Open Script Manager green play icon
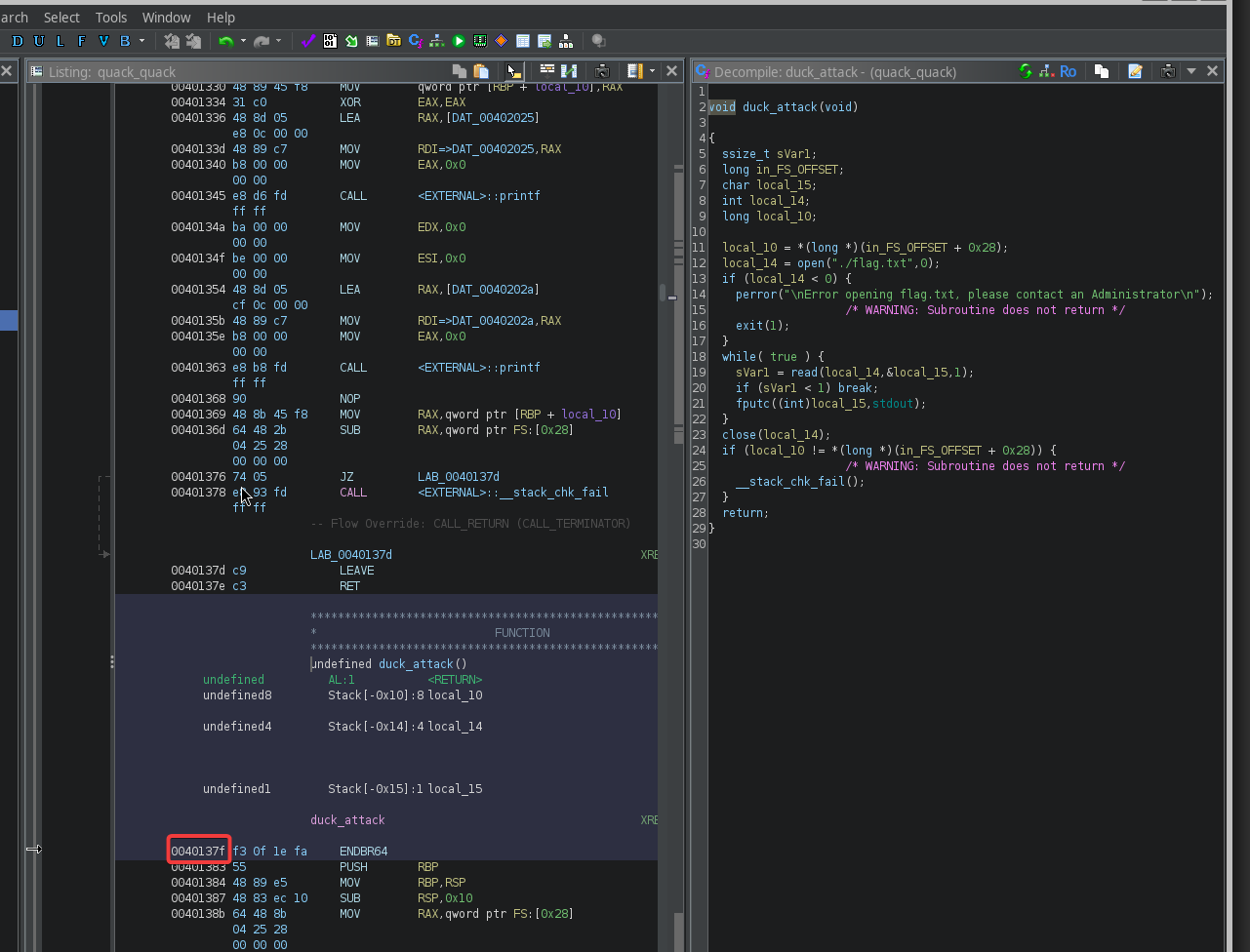Screen dimensions: 1250x952 459,41
